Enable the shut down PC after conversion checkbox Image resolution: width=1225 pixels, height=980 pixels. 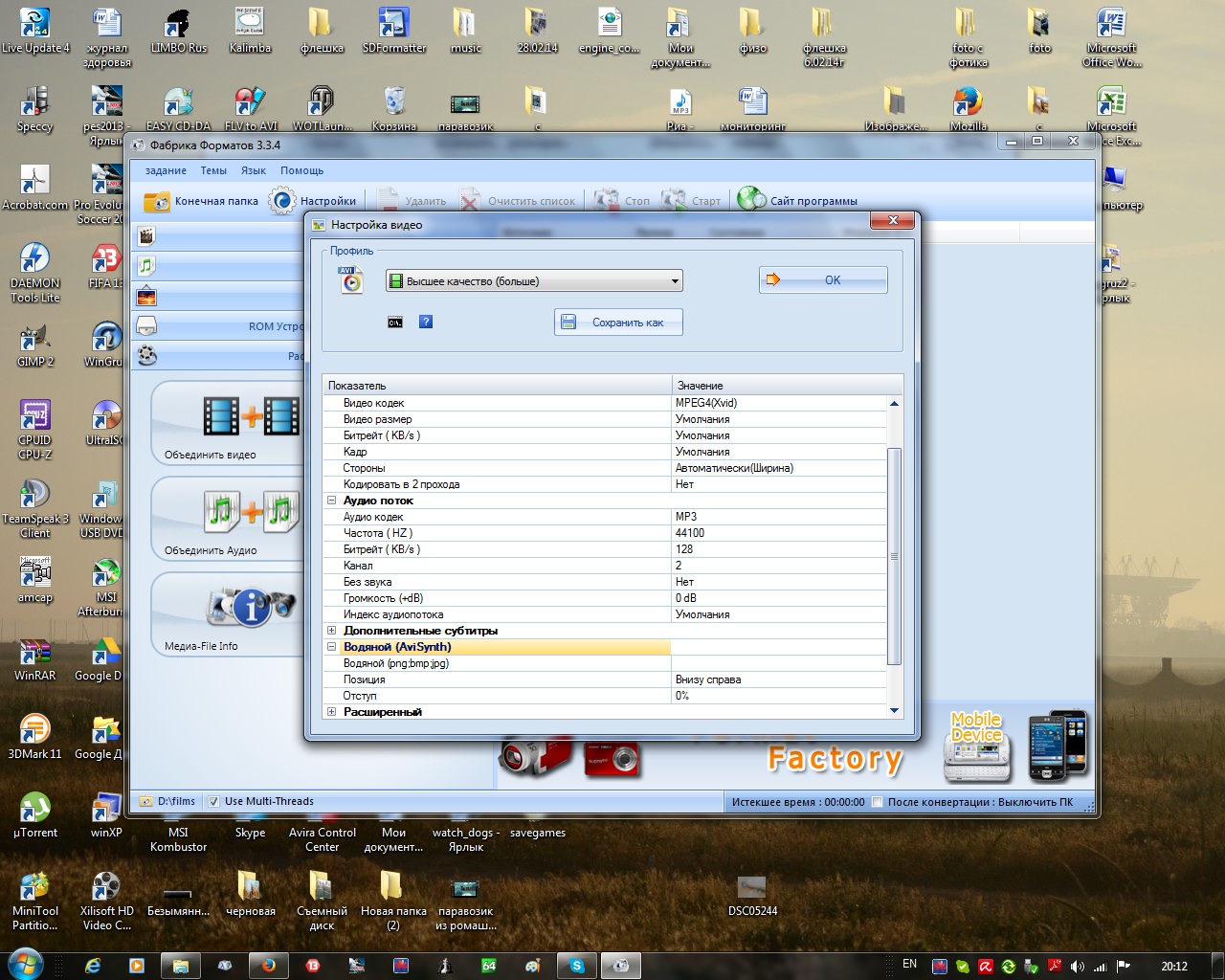877,802
